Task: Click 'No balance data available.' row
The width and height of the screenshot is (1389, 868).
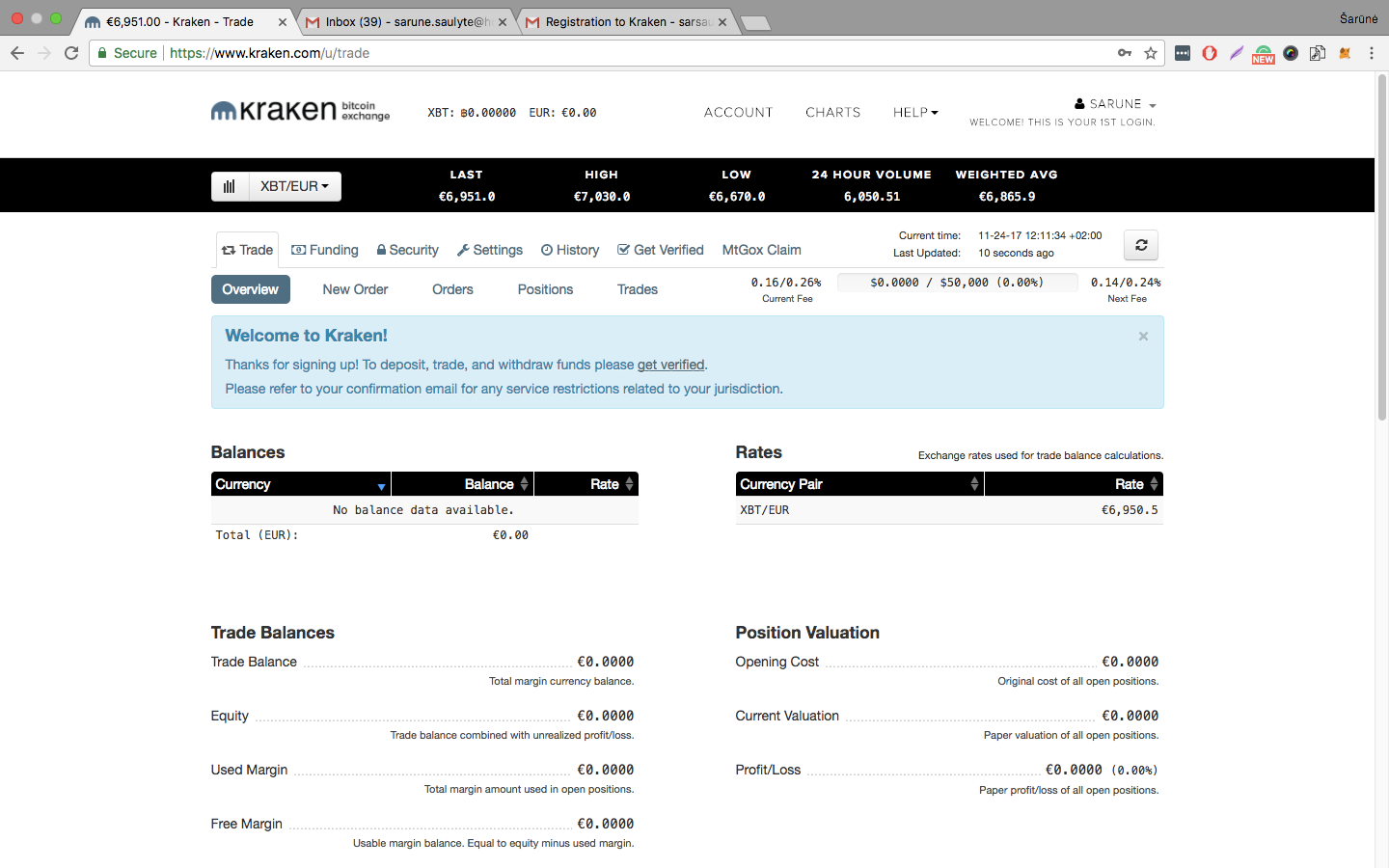Action: click(x=424, y=510)
